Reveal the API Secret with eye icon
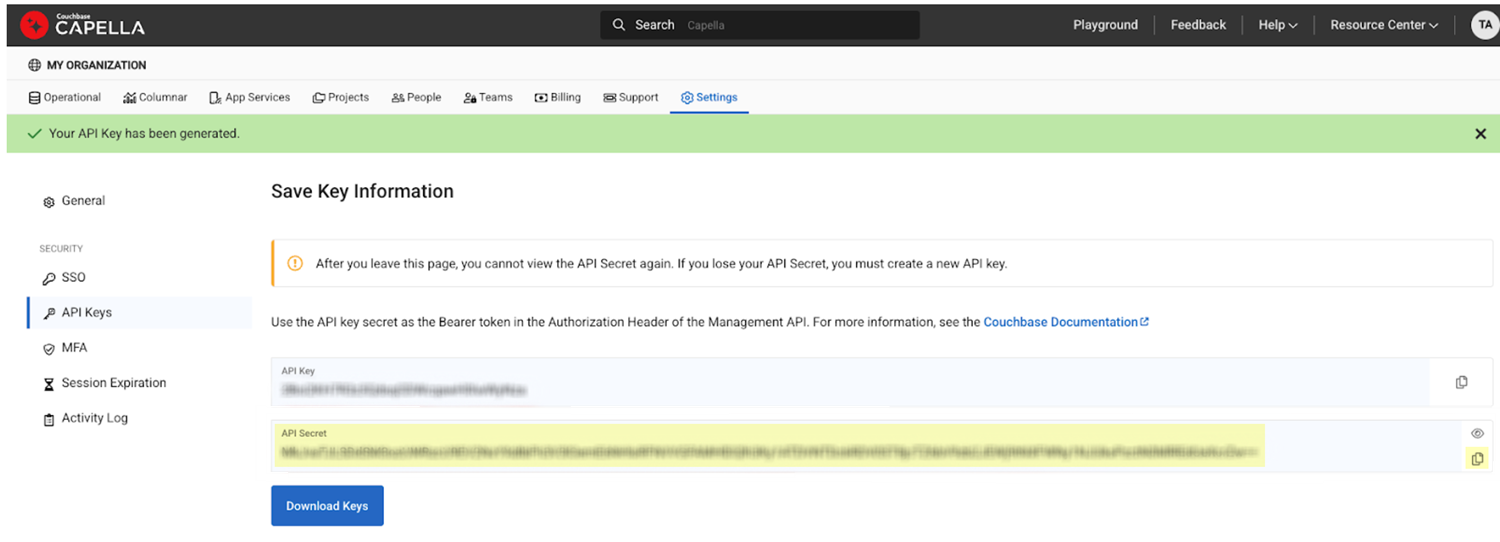Screen dimensions: 1500x542 click(1477, 433)
